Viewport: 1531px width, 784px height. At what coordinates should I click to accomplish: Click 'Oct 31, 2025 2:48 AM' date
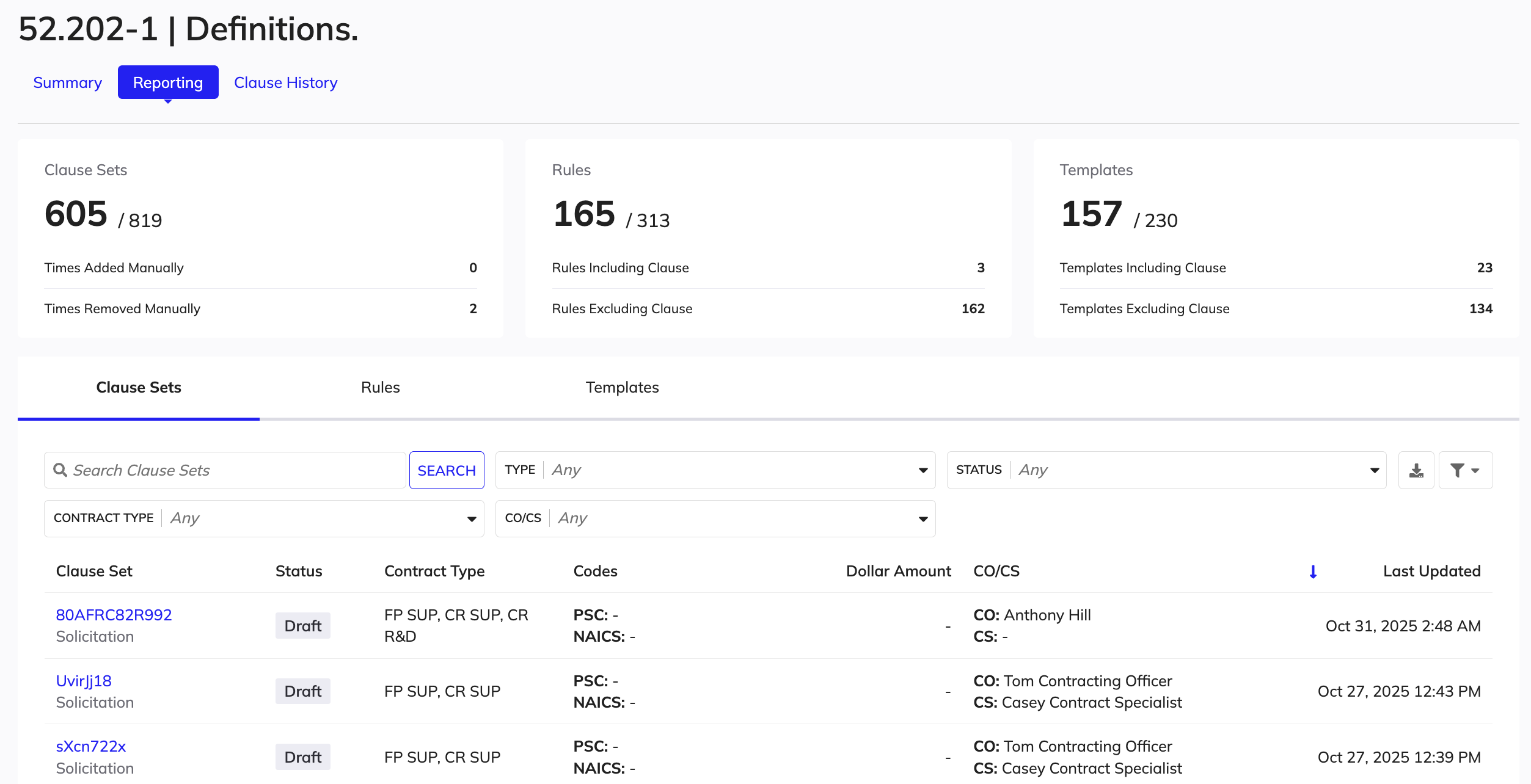point(1403,626)
